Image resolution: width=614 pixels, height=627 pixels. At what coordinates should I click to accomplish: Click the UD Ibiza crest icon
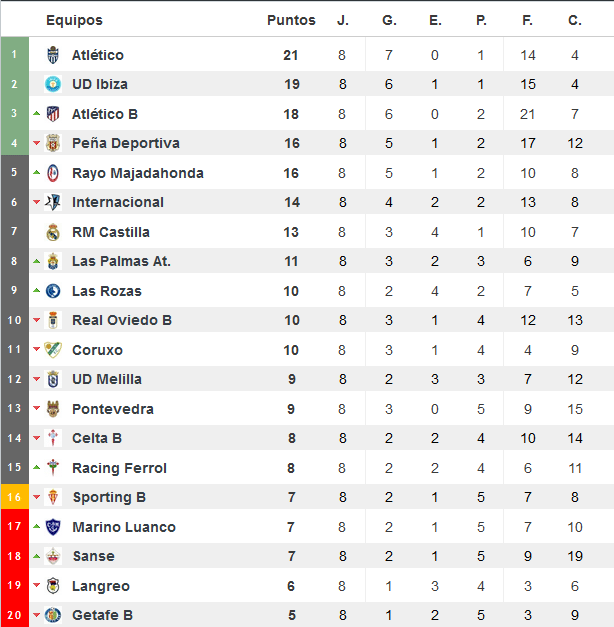(53, 84)
